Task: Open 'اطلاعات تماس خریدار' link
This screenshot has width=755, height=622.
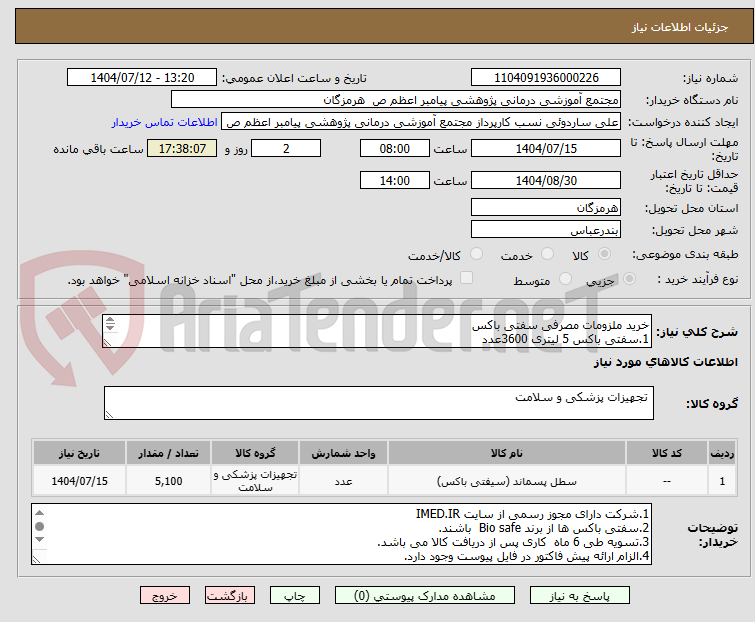Action: tap(165, 122)
